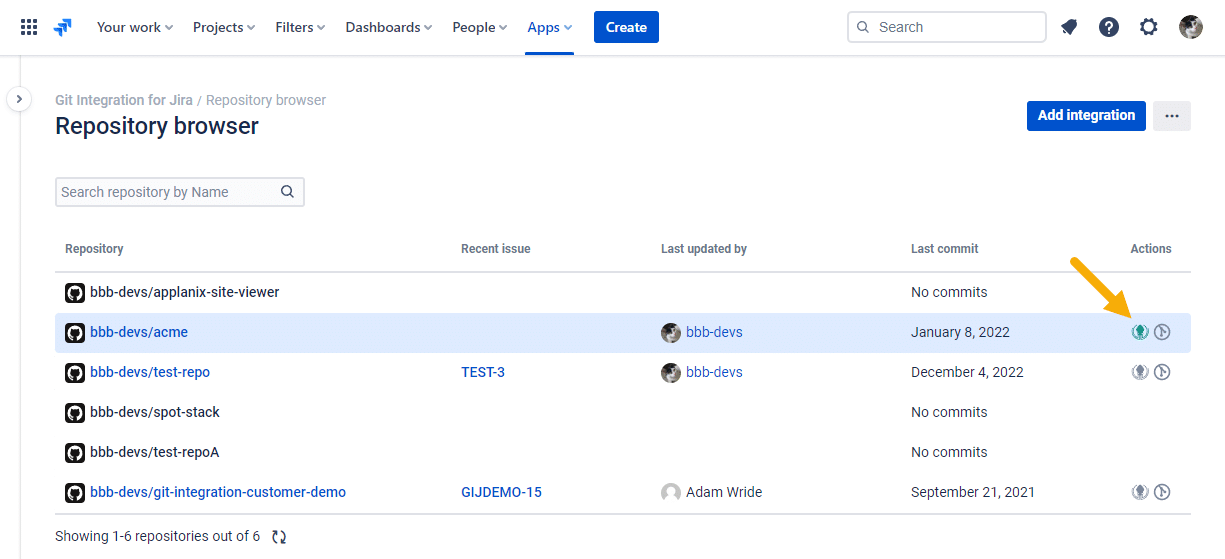Expand the sidebar with the chevron button
This screenshot has width=1225, height=559.
pyautogui.click(x=19, y=99)
